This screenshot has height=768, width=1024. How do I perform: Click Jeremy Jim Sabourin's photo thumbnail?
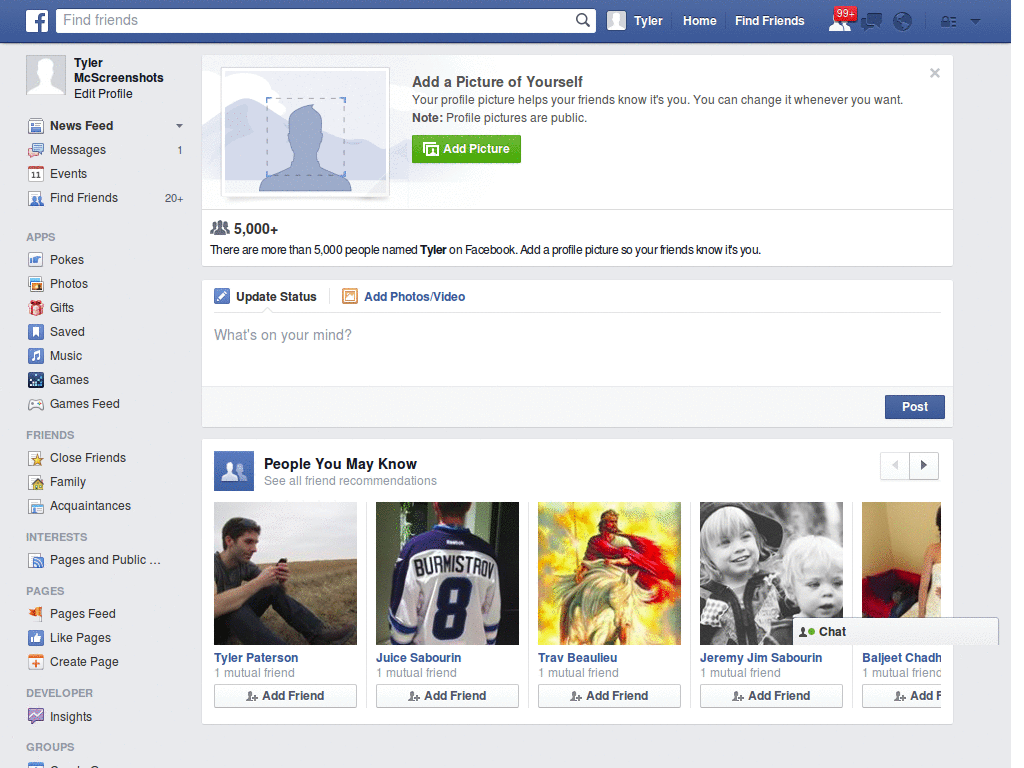point(771,573)
